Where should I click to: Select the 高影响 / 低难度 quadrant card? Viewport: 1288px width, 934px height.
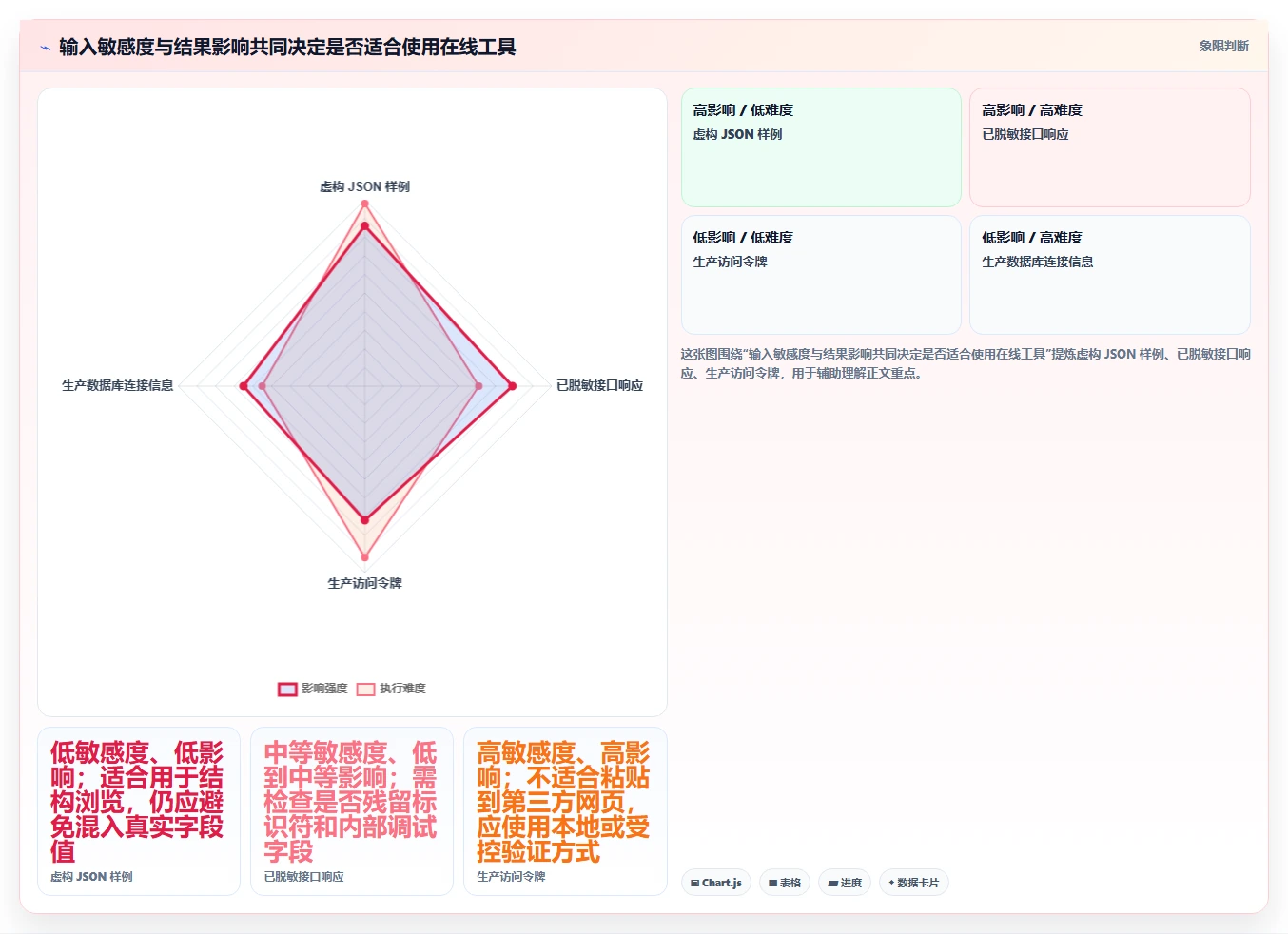pos(821,147)
